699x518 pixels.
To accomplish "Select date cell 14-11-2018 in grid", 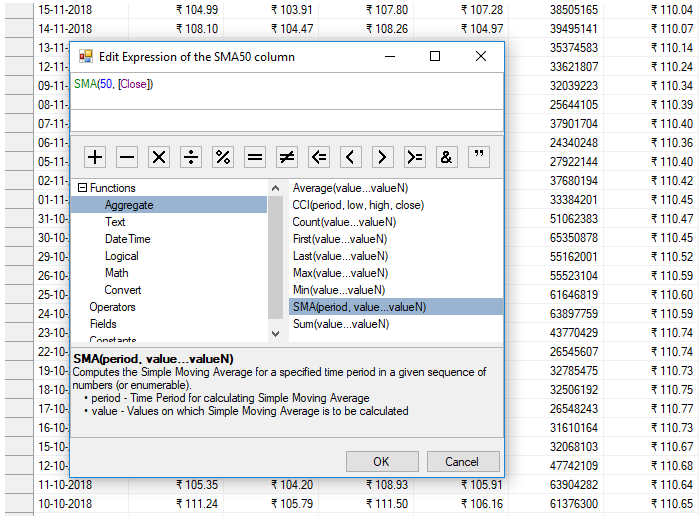I will pyautogui.click(x=81, y=29).
